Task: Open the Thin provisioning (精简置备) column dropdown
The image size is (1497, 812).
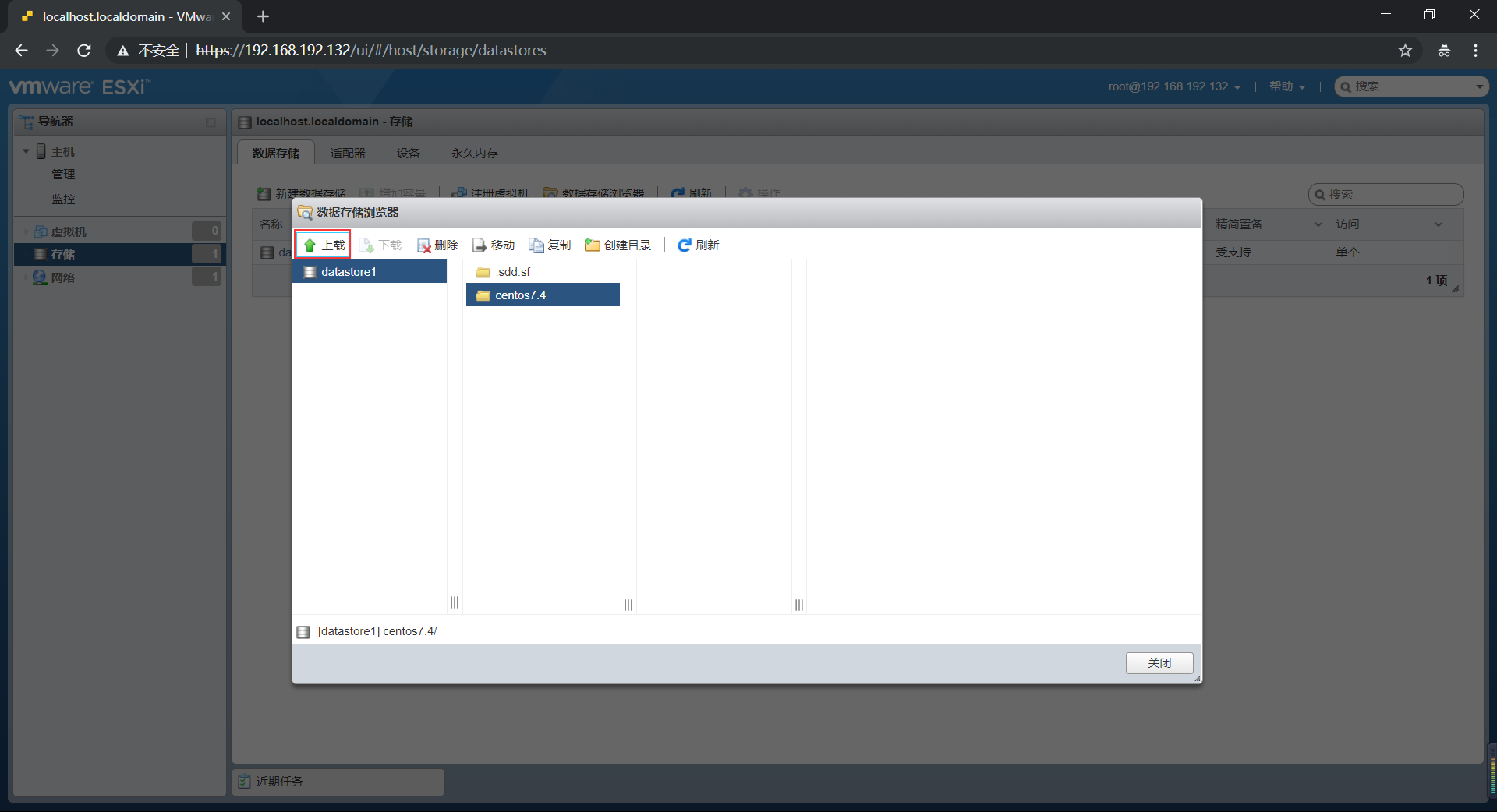Action: point(1318,224)
